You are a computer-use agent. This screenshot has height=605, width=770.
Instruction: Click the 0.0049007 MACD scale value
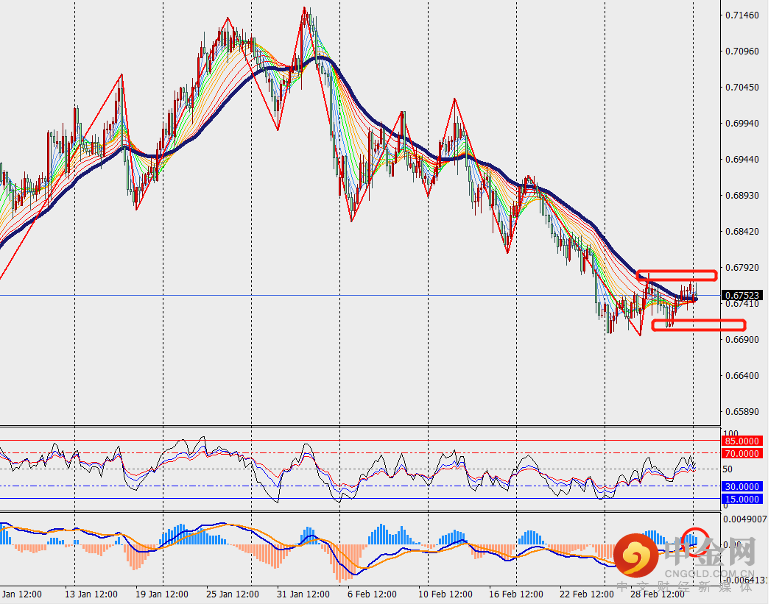pos(744,520)
